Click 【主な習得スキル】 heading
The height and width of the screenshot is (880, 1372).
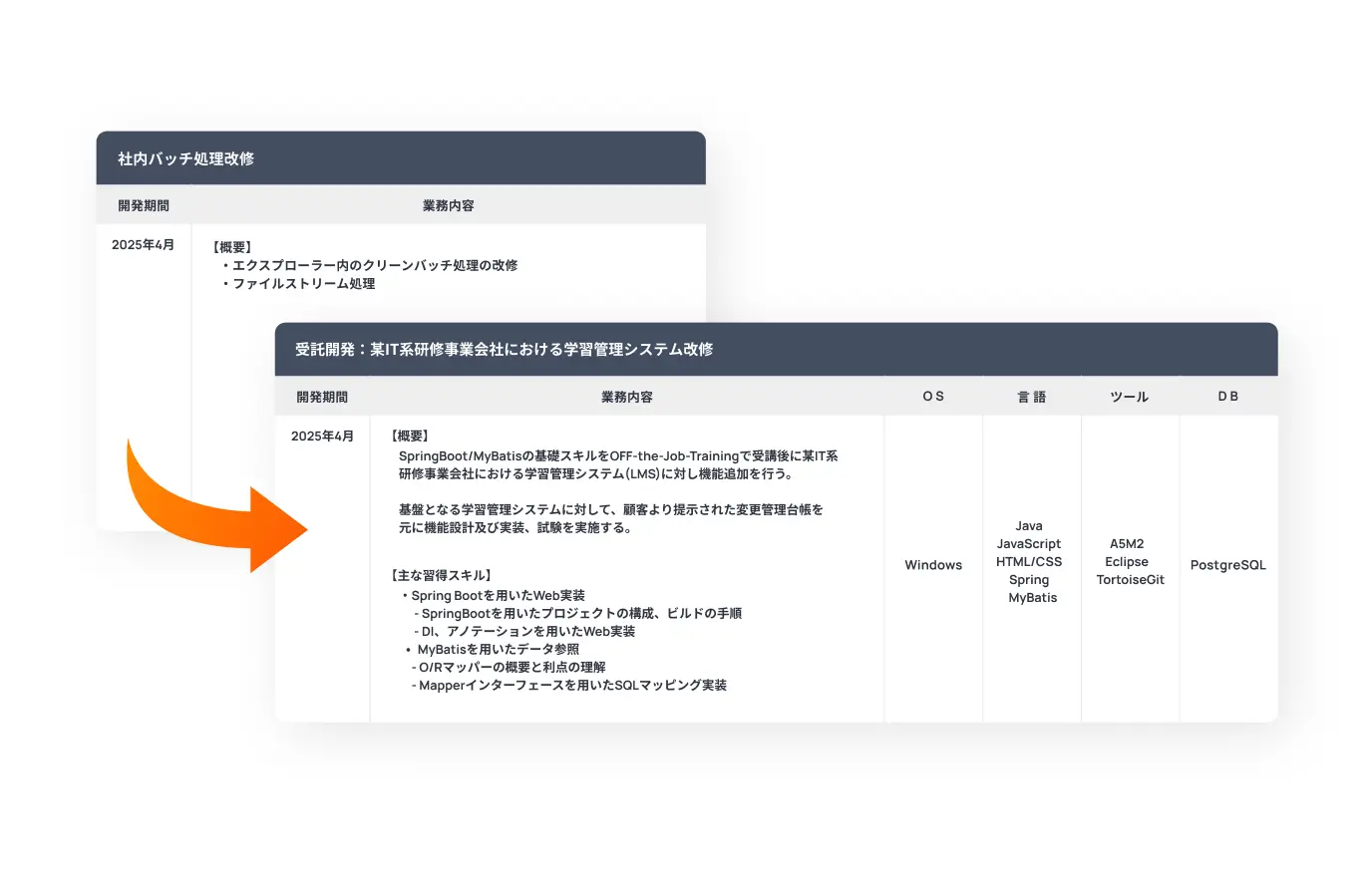click(x=441, y=575)
